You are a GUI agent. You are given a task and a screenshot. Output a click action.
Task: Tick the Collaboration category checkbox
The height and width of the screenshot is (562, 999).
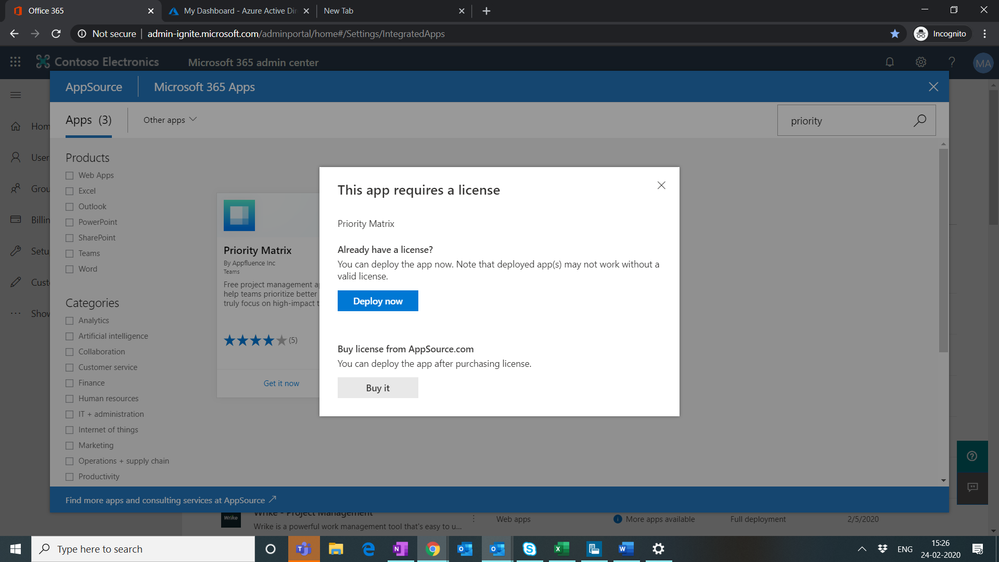point(69,352)
